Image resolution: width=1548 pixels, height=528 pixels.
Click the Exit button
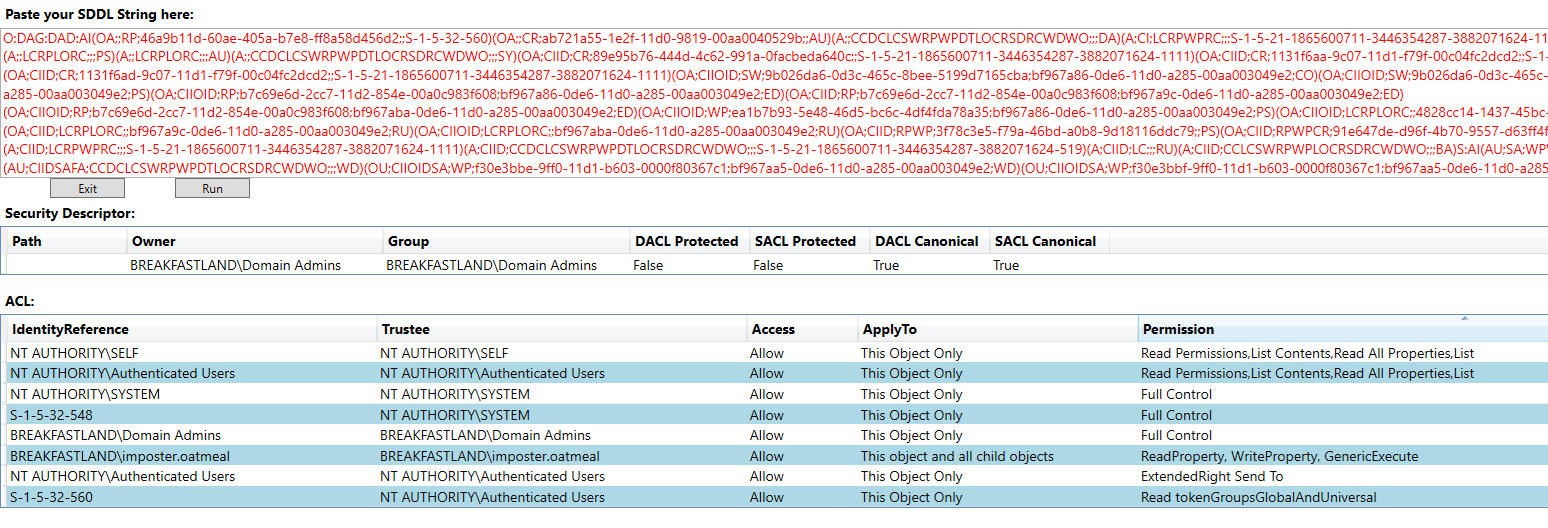(88, 188)
